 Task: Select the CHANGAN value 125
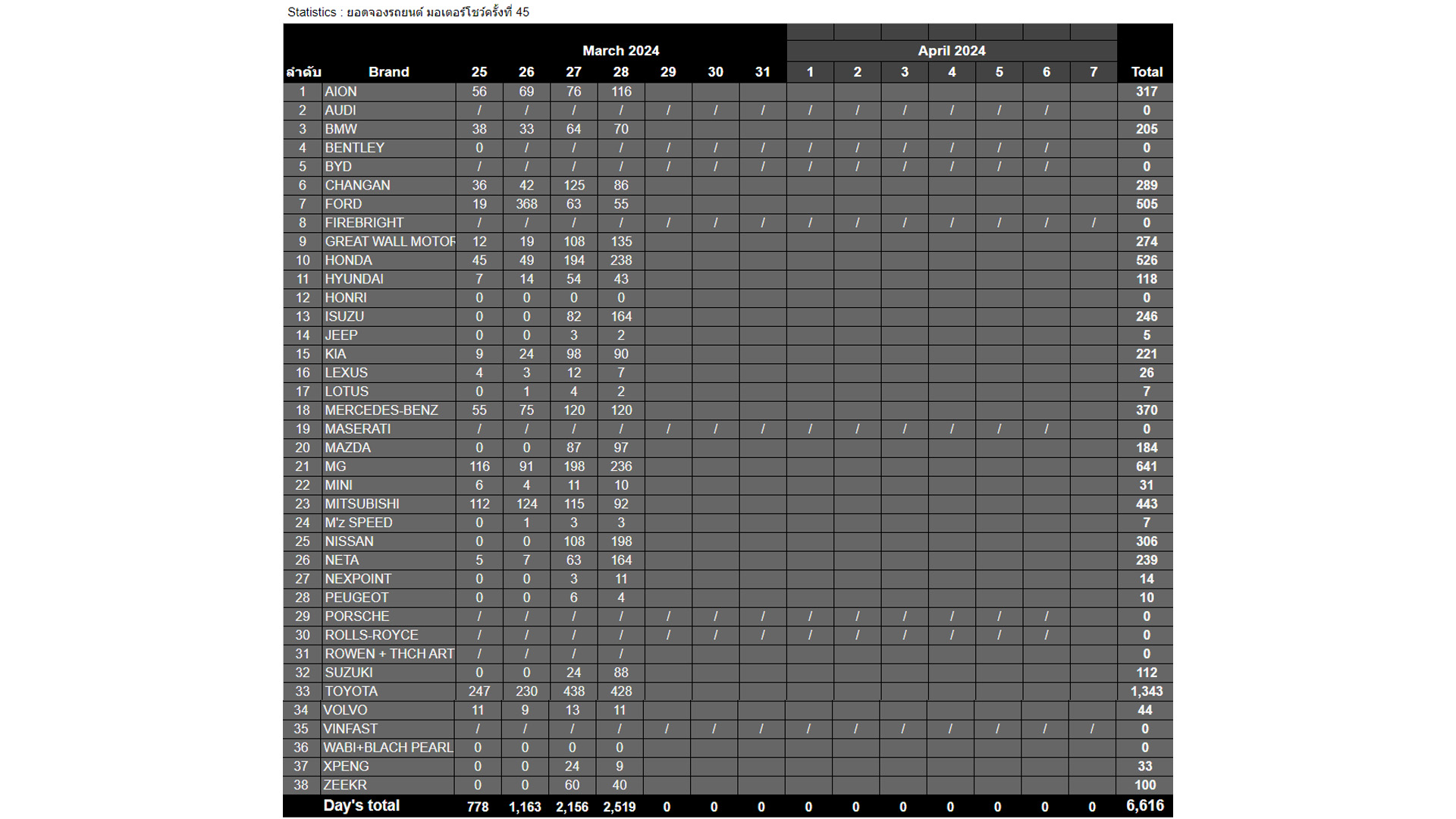(x=573, y=185)
